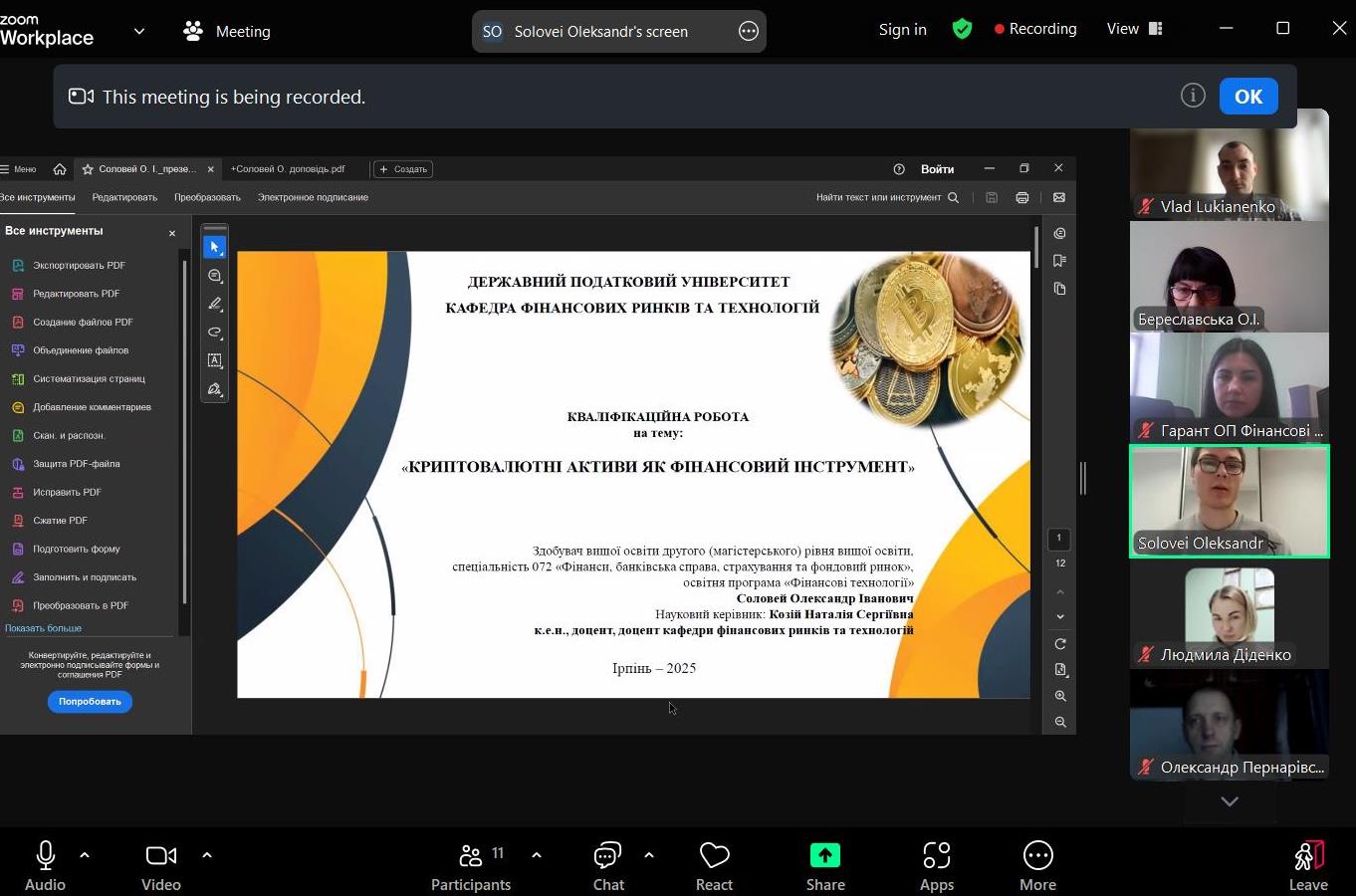Viewport: 1356px width, 896px height.
Task: Close the Все инструменты panel
Action: click(172, 233)
